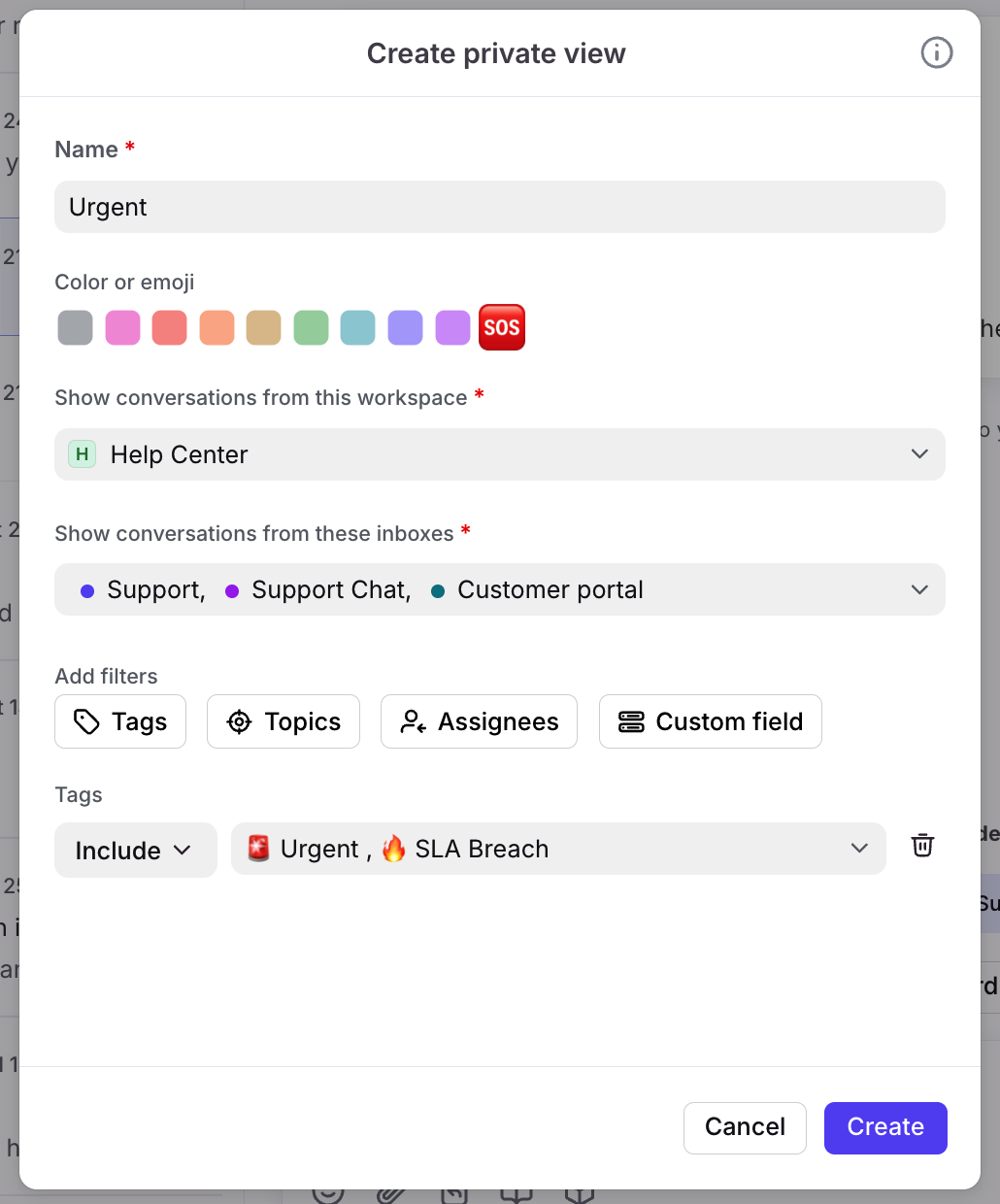Click the info icon in dialog header
The width and height of the screenshot is (1000, 1204).
tap(936, 52)
